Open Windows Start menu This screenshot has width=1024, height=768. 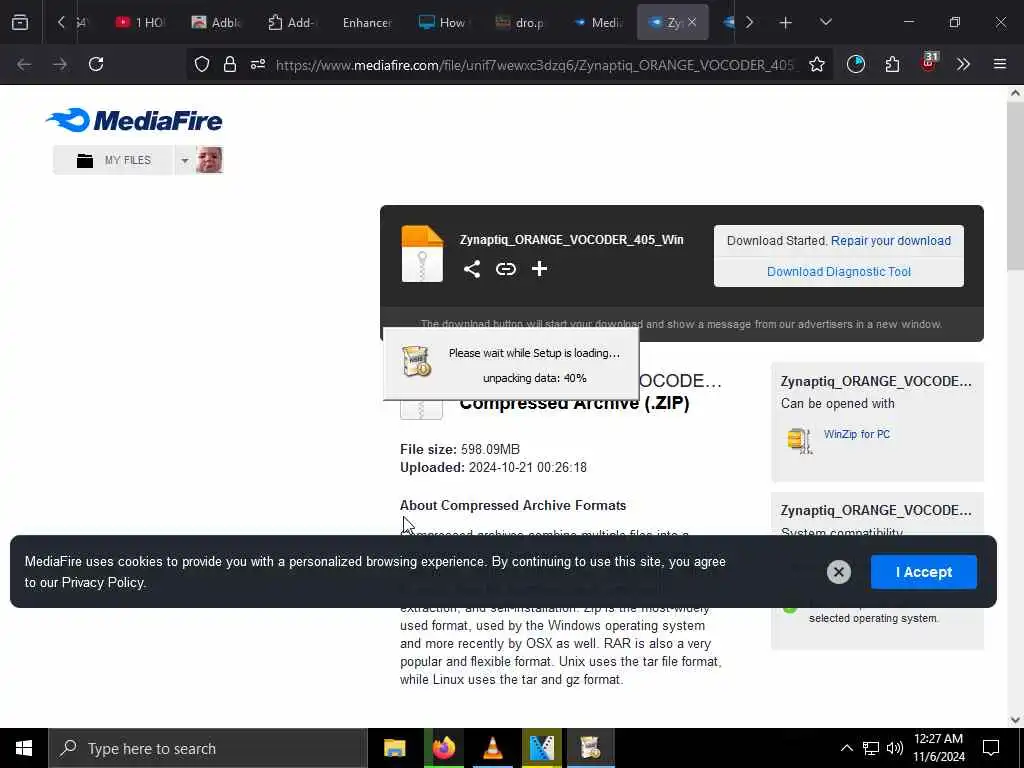[24, 748]
